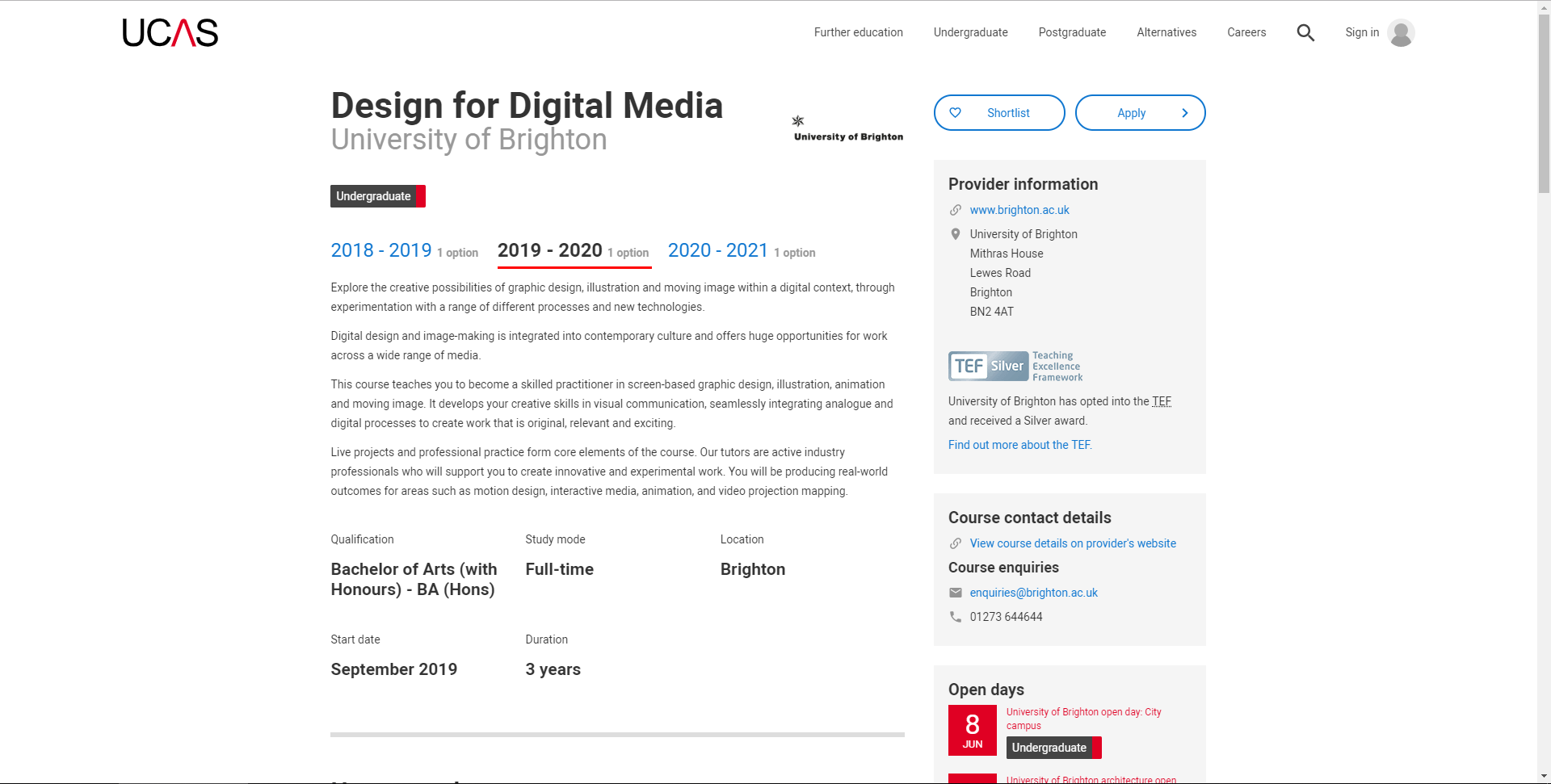The image size is (1551, 784).
Task: Switch to the 2018 - 2019 tab
Action: coord(381,250)
